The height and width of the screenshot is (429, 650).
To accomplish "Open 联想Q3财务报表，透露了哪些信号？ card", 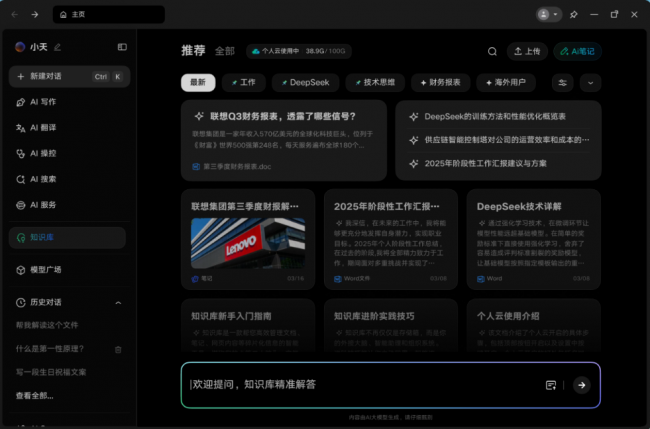I will tap(284, 140).
